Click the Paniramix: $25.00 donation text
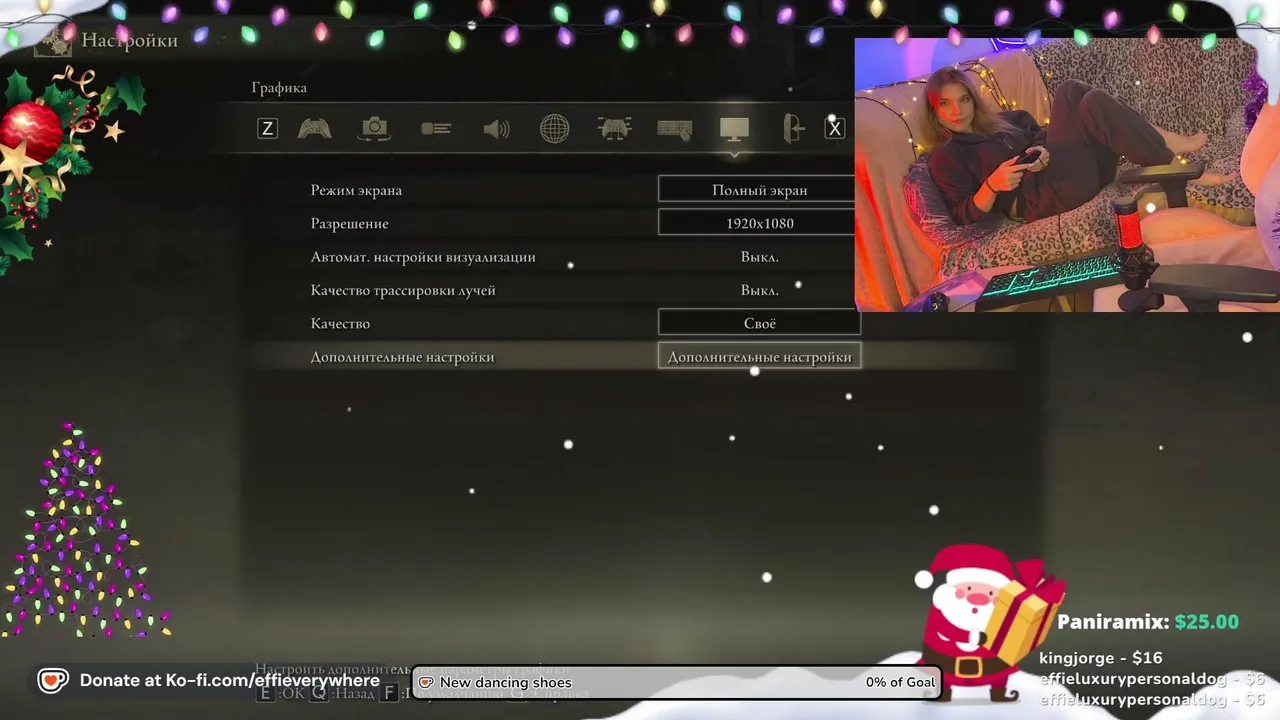The image size is (1280, 720). [x=1148, y=622]
